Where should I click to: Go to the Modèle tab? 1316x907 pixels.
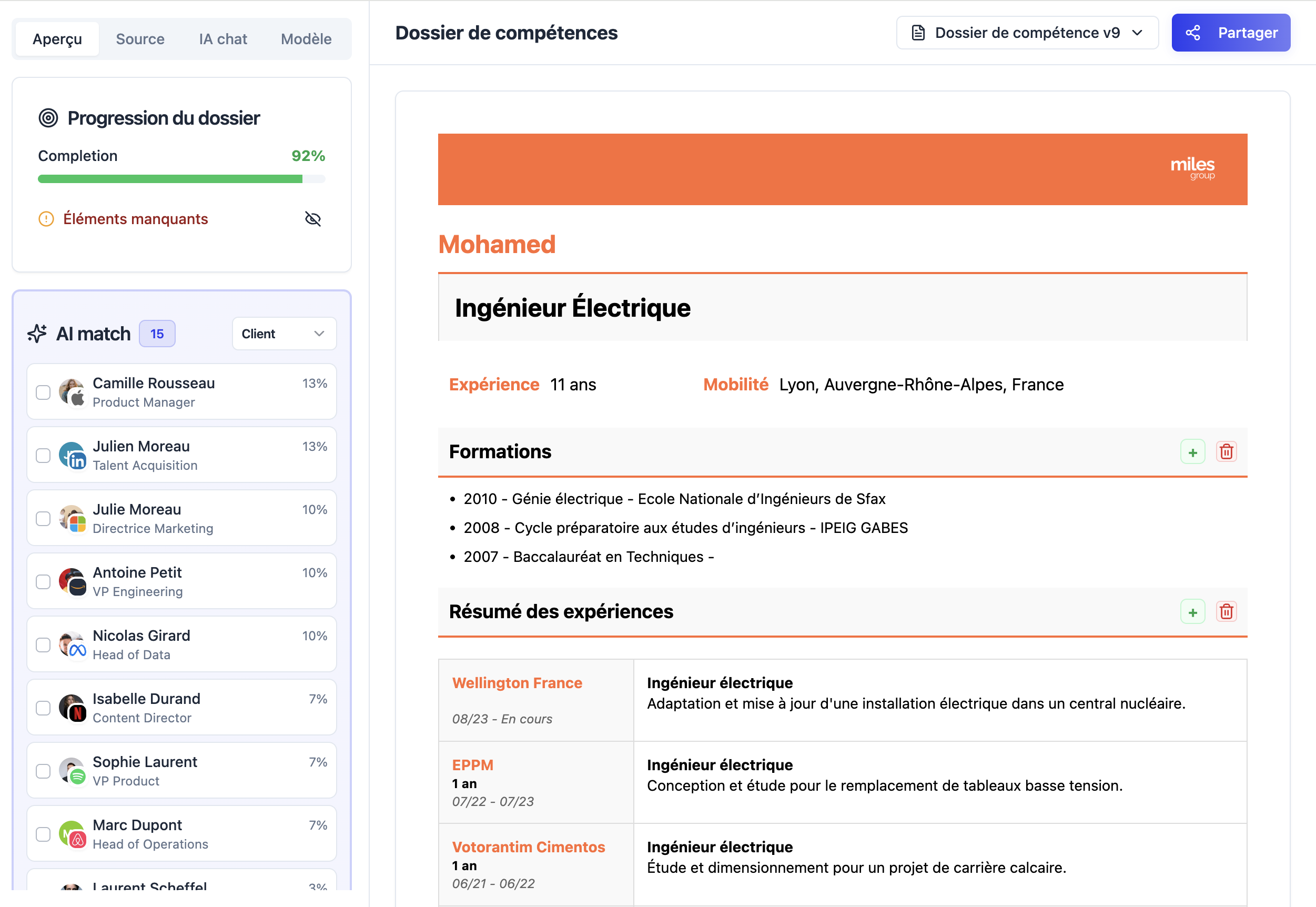pos(306,39)
